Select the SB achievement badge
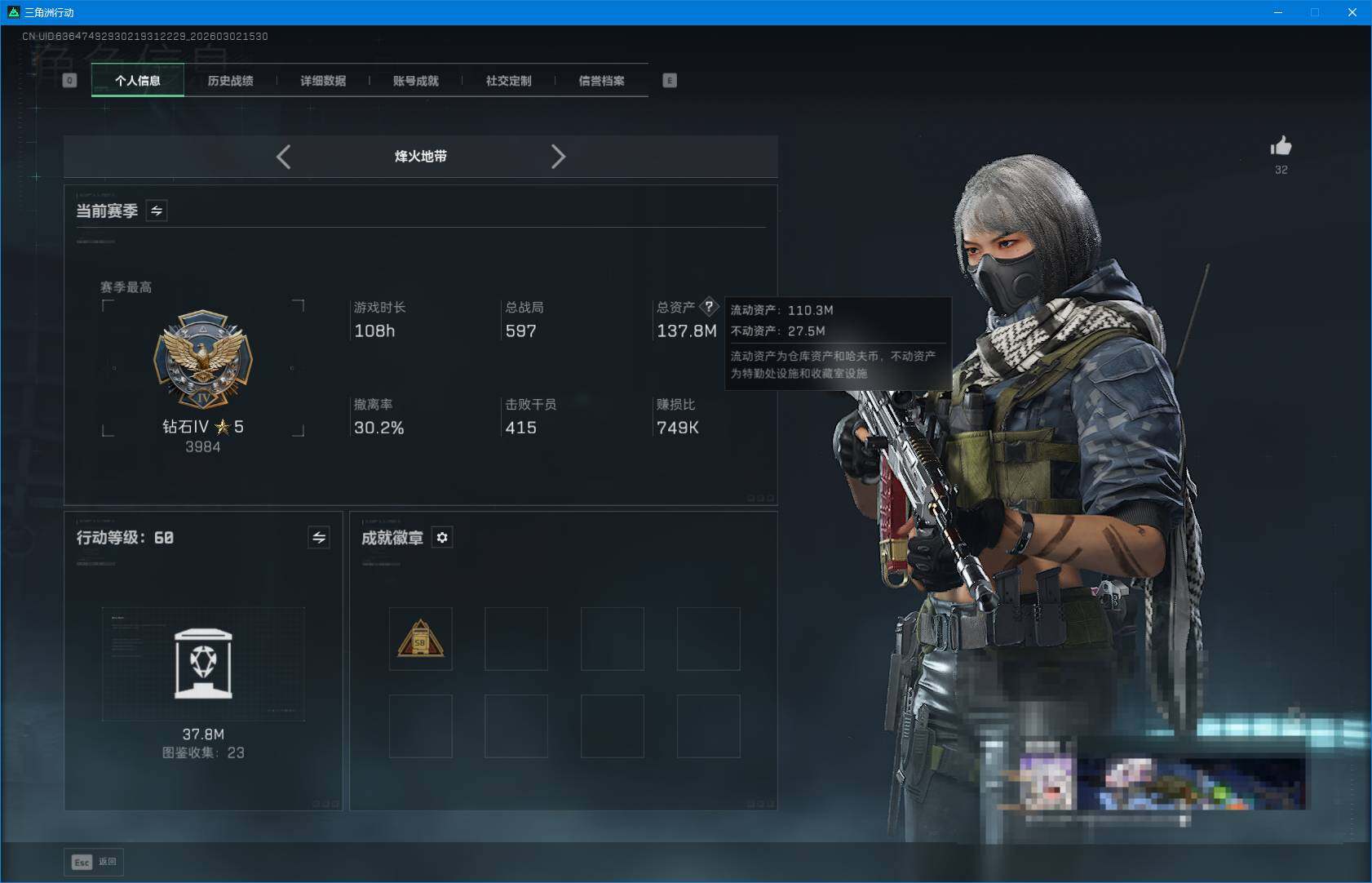1372x883 pixels. coord(420,638)
